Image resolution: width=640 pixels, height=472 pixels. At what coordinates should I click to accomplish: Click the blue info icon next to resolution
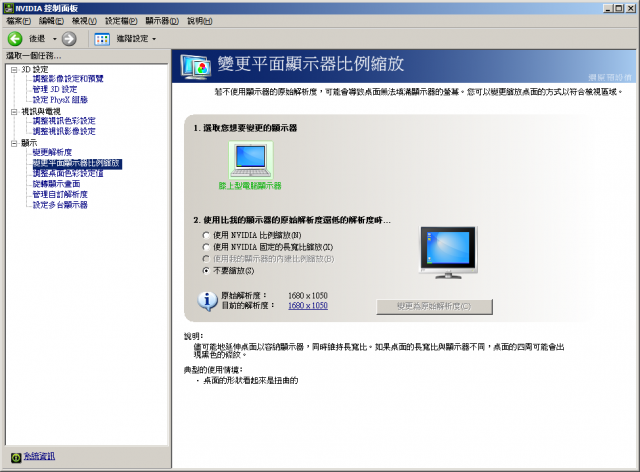[x=207, y=301]
